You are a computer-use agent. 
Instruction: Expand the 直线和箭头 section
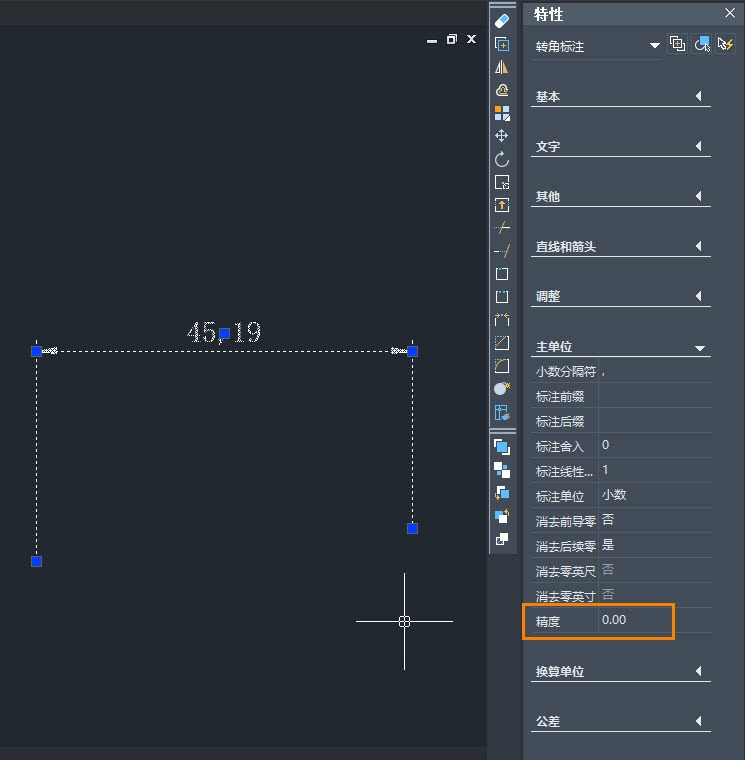(x=698, y=246)
